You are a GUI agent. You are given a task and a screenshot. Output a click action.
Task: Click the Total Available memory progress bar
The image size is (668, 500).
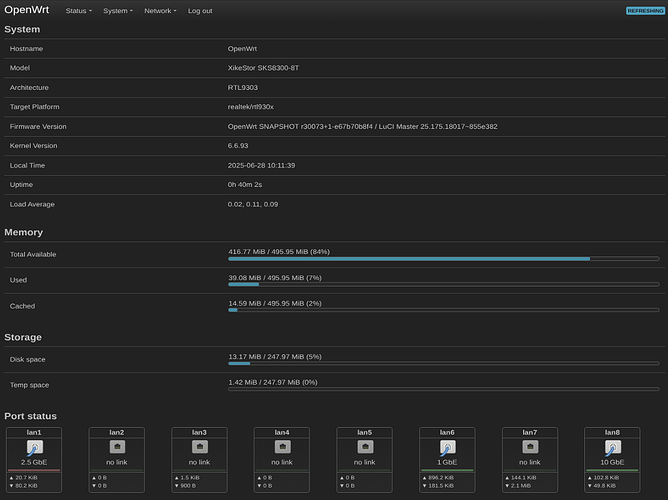(444, 258)
